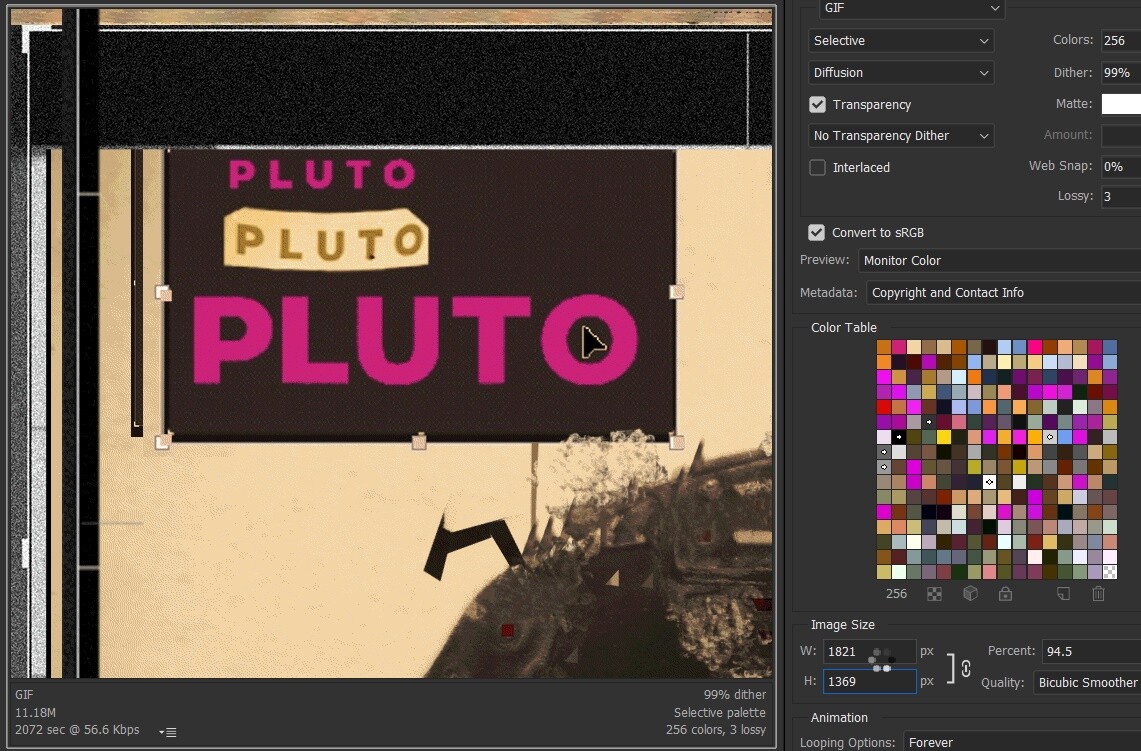The image size is (1141, 751).
Task: Click the 256 color count below Color Table
Action: (x=896, y=594)
